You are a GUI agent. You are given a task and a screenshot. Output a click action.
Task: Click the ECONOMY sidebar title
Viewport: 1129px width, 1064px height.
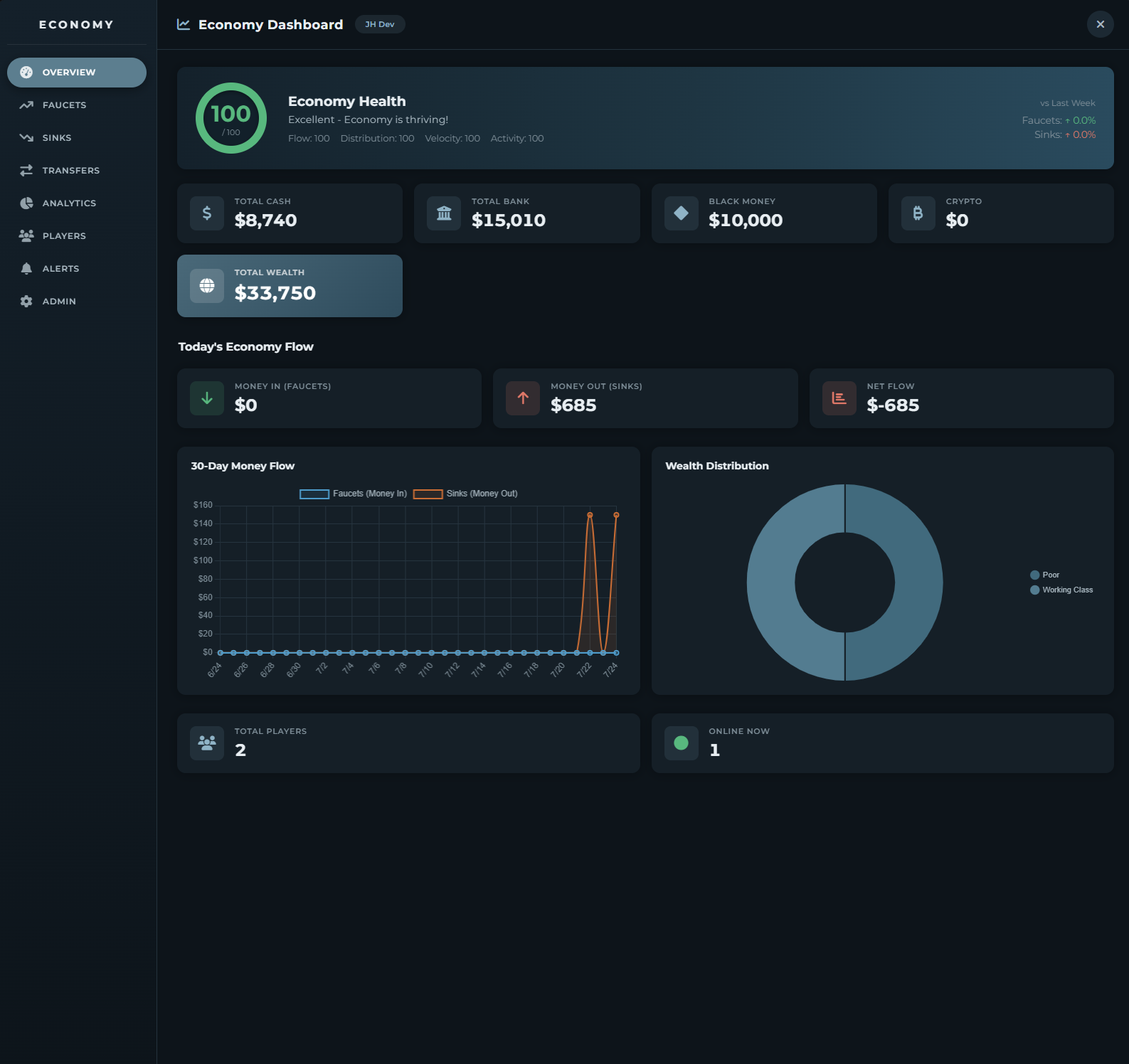76,25
